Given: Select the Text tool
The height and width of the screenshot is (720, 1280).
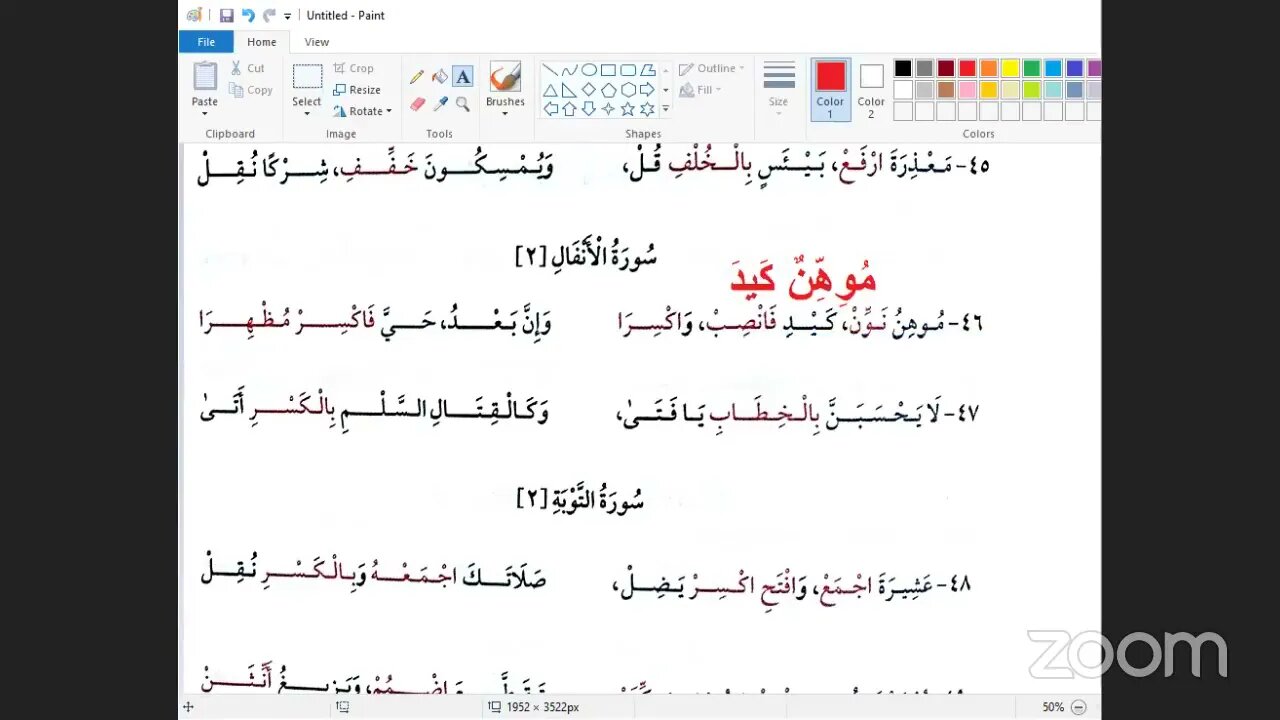Looking at the screenshot, I should tap(463, 77).
